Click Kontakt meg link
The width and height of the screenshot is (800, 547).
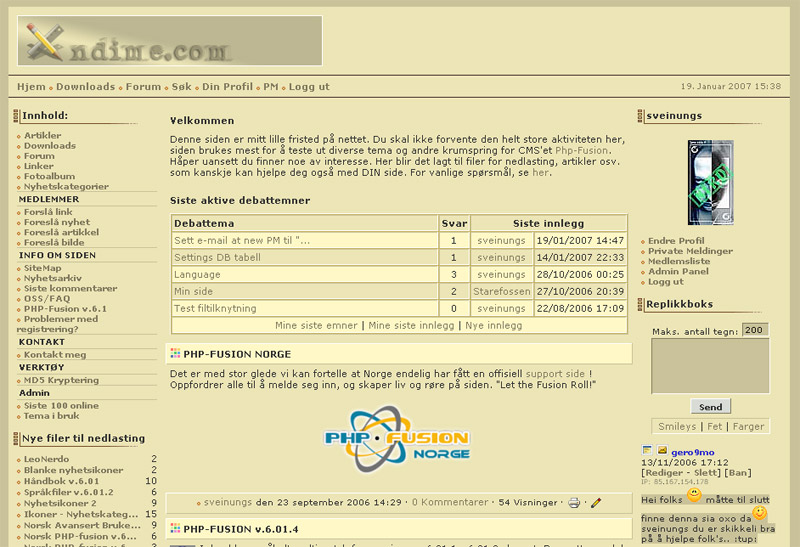pos(55,355)
